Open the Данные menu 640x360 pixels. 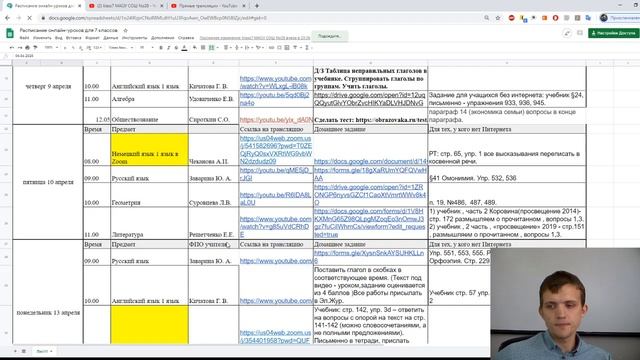point(111,38)
